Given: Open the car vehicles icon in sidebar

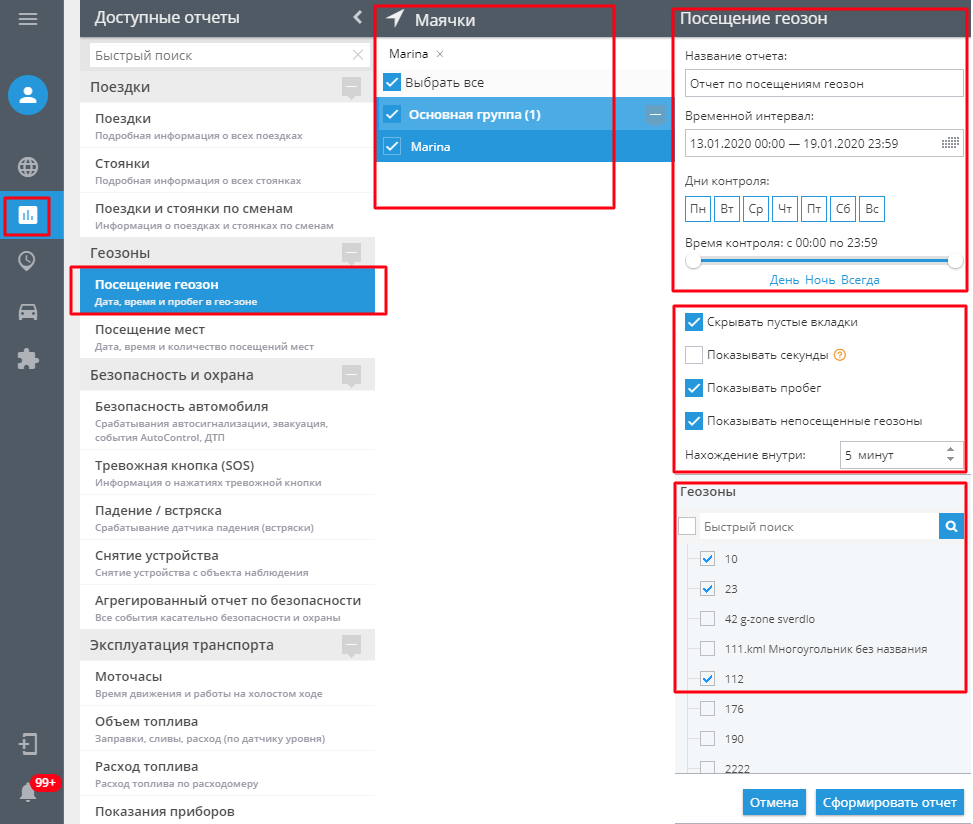Looking at the screenshot, I should (28, 311).
